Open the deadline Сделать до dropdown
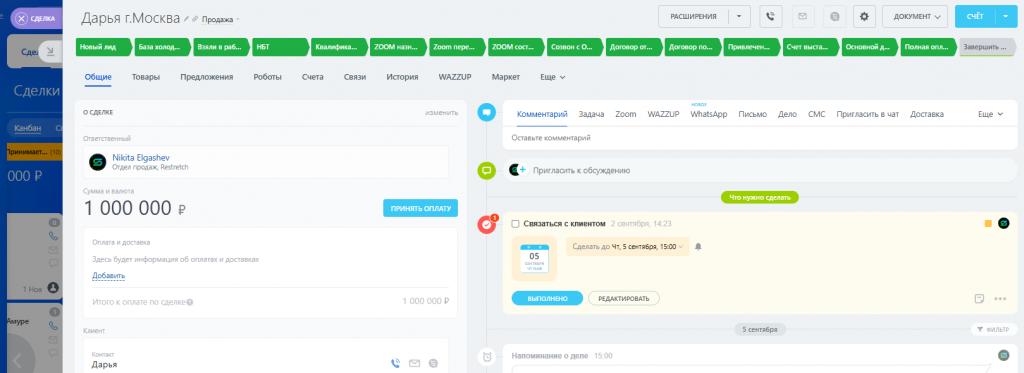Screen dimensions: 1024x373 pos(627,246)
